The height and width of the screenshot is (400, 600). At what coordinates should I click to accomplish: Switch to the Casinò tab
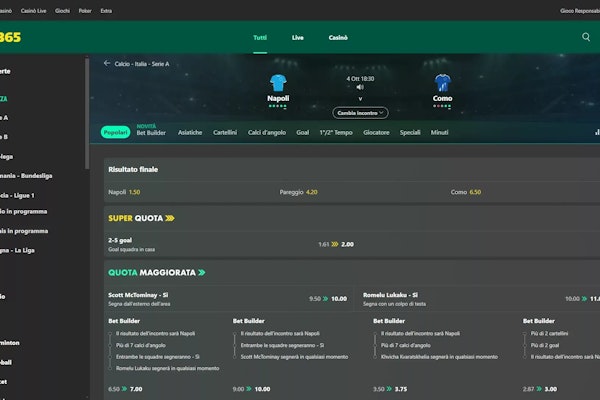point(338,38)
